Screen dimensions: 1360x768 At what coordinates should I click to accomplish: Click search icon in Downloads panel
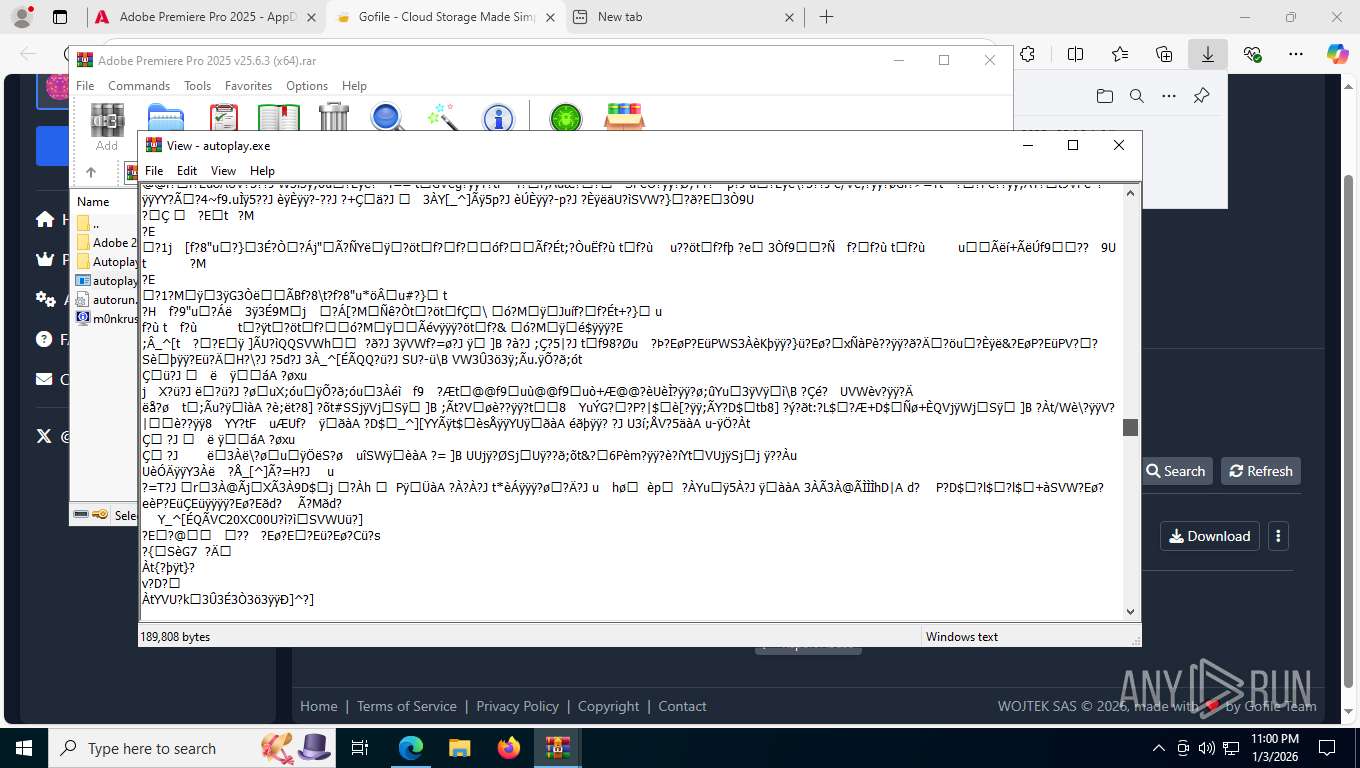pos(1136,96)
